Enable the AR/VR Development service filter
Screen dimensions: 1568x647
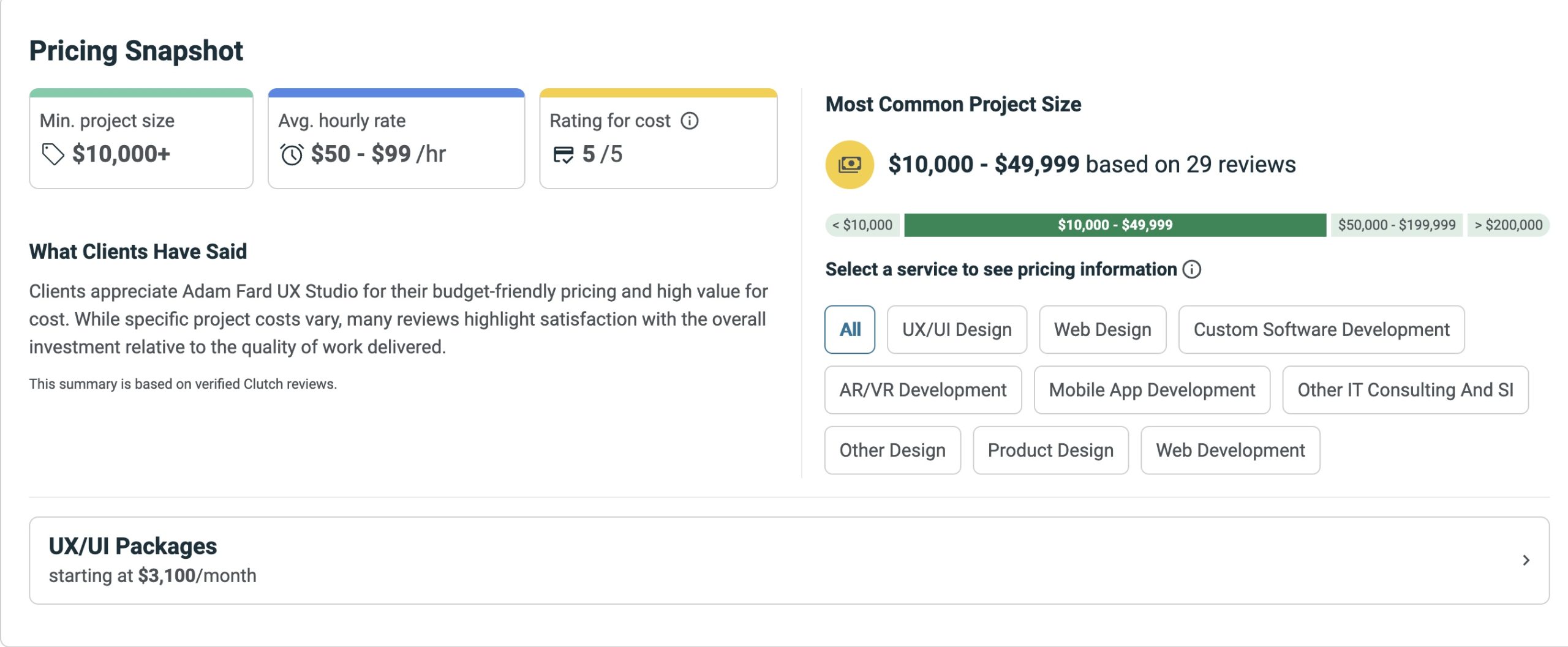(x=922, y=390)
